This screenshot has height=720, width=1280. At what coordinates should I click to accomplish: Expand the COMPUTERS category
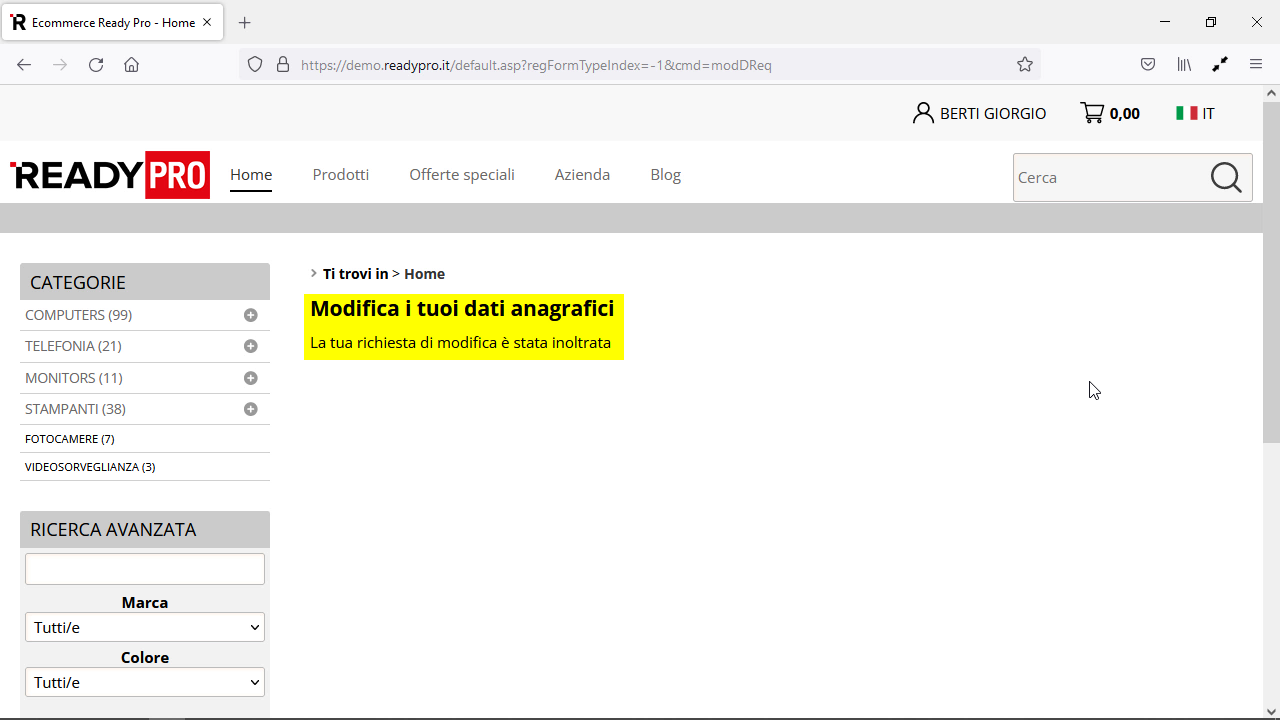click(x=250, y=315)
